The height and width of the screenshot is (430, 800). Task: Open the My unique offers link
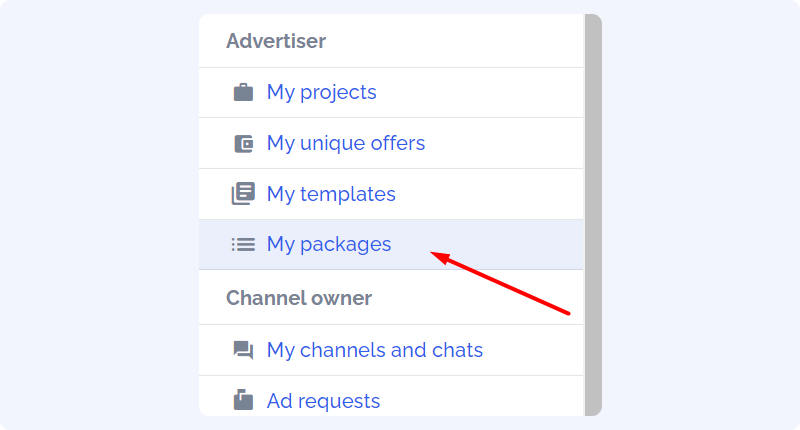click(x=346, y=143)
